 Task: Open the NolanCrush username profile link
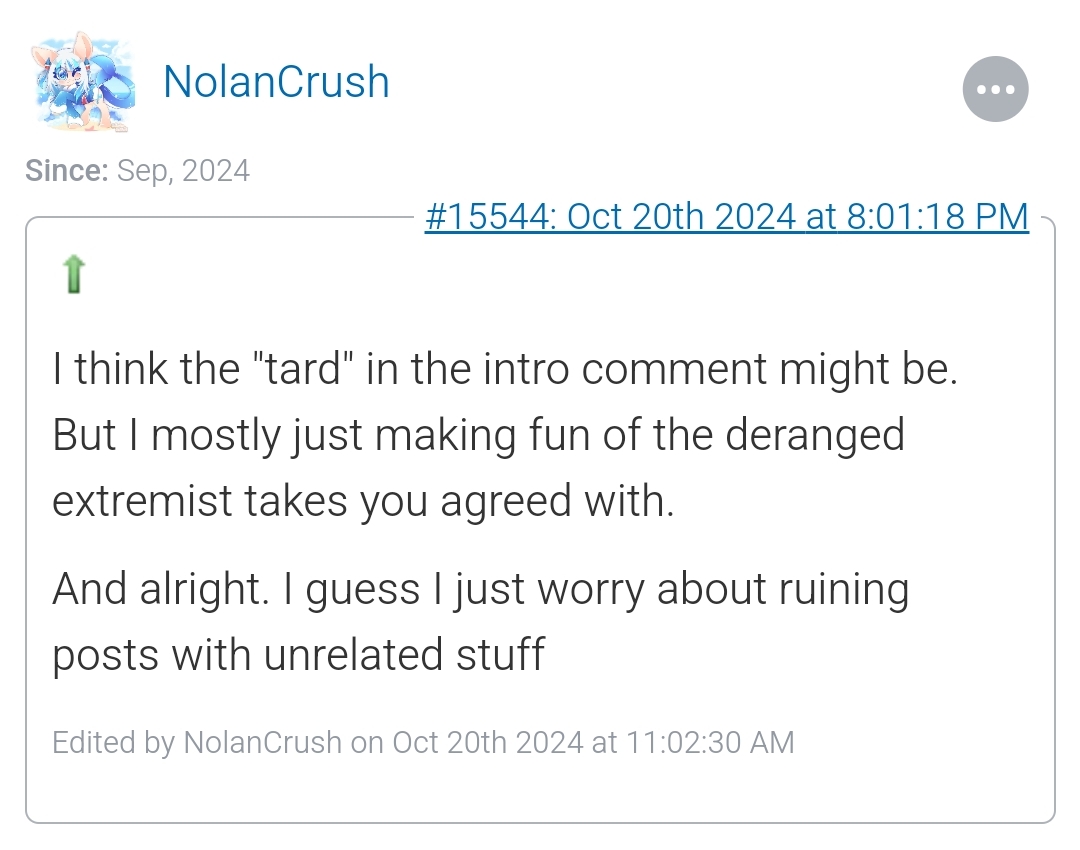(276, 81)
